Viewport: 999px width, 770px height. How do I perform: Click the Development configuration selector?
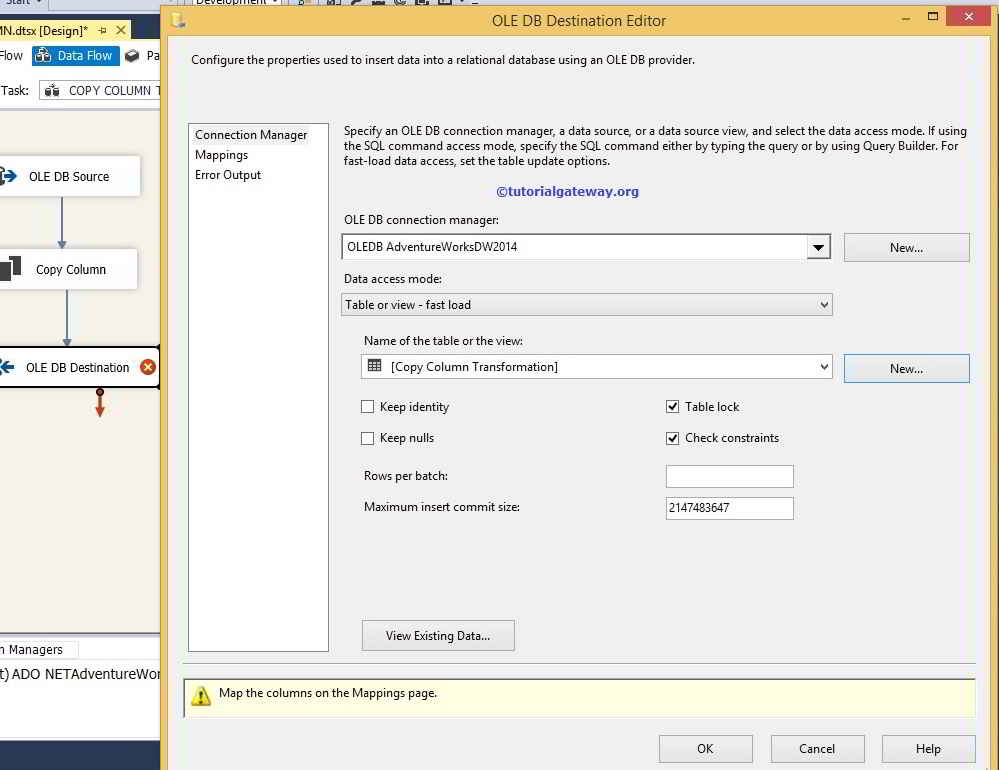(x=231, y=3)
